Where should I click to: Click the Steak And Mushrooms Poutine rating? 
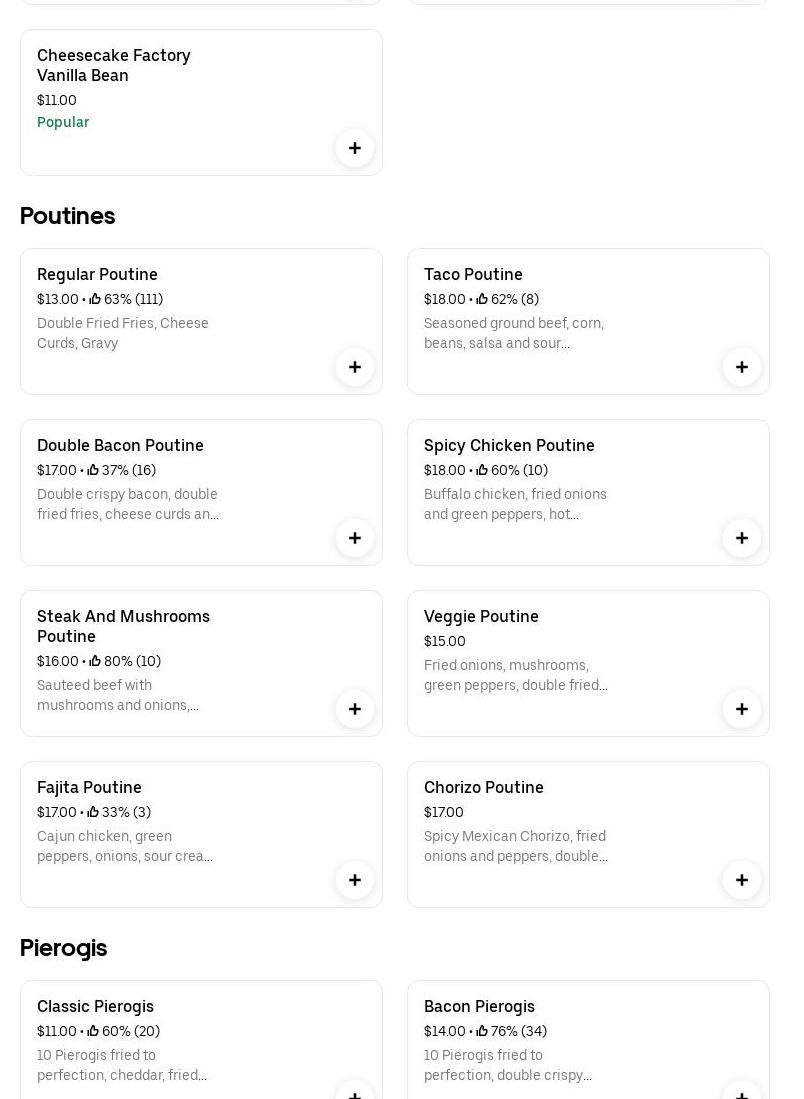125,661
